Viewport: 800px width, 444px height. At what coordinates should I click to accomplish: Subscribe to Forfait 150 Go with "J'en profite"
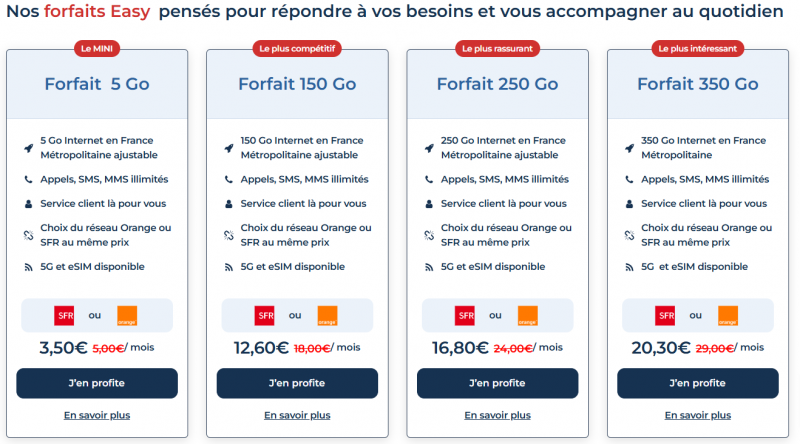(297, 383)
